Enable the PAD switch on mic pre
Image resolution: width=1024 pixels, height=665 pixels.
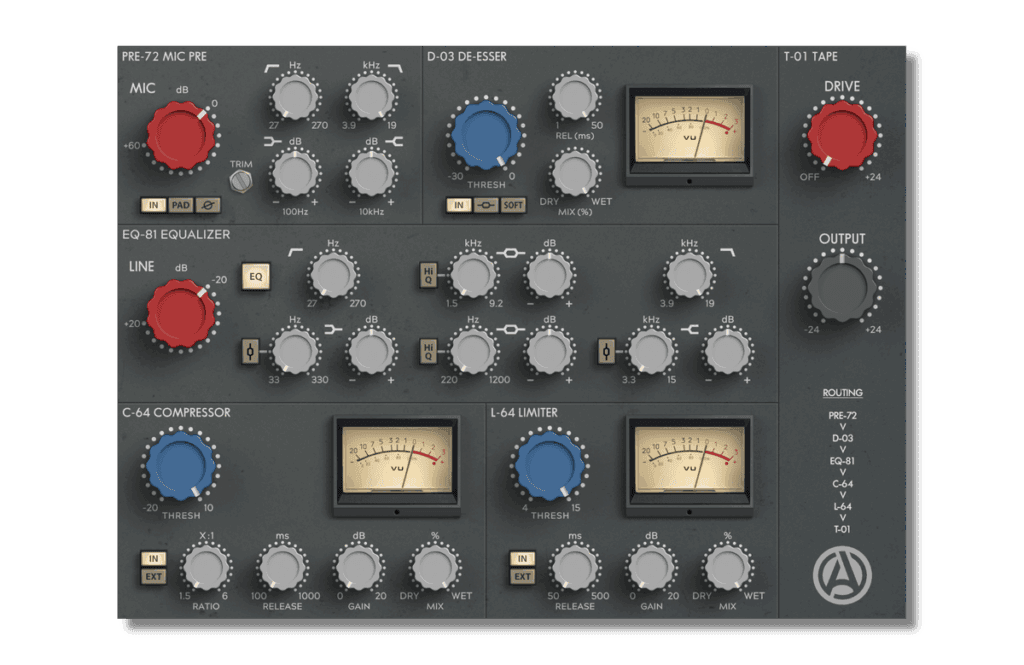[x=181, y=205]
